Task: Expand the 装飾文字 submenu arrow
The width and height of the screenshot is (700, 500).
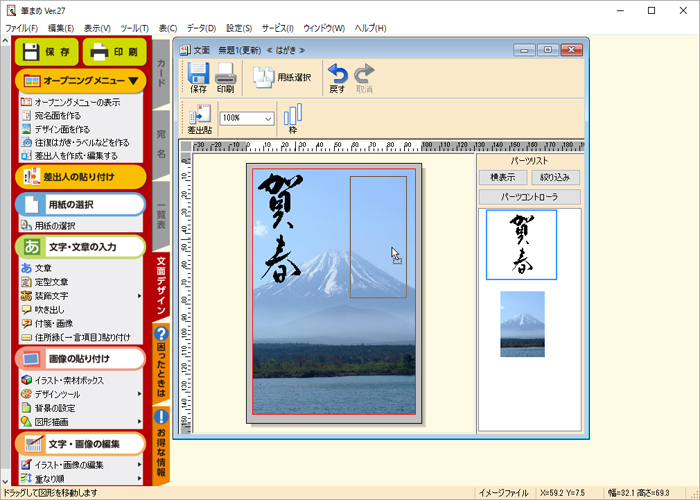Action: pos(140,296)
